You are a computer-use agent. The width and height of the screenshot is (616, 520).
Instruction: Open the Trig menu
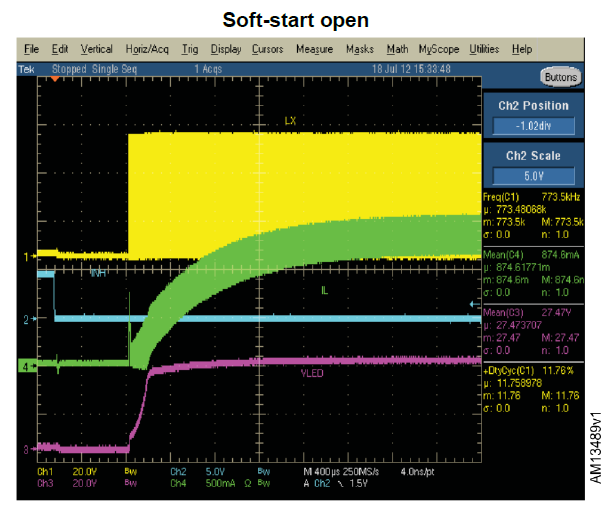click(x=190, y=48)
